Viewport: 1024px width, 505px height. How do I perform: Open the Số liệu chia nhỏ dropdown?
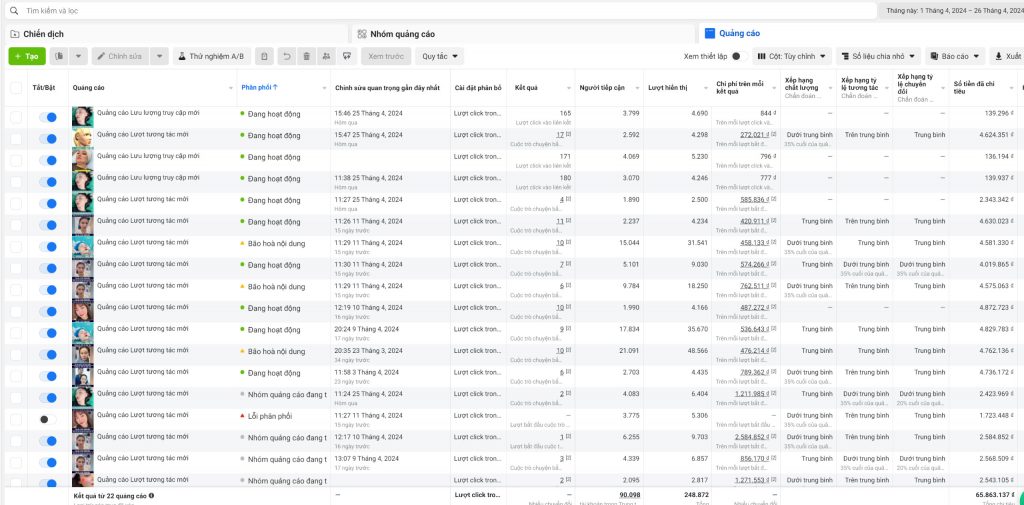tap(878, 56)
